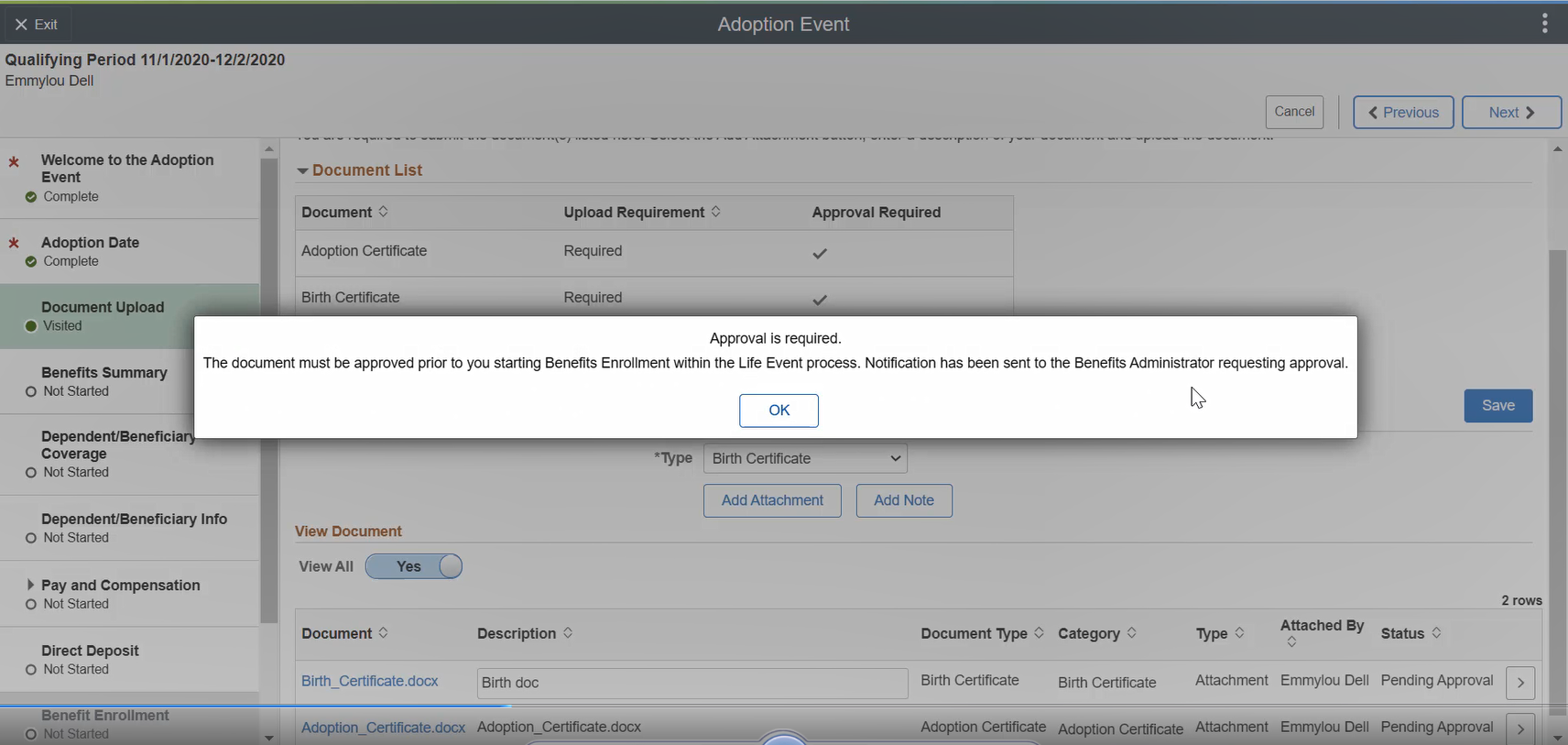
Task: Open the Birth_Certificate.docx link
Action: pyautogui.click(x=370, y=681)
